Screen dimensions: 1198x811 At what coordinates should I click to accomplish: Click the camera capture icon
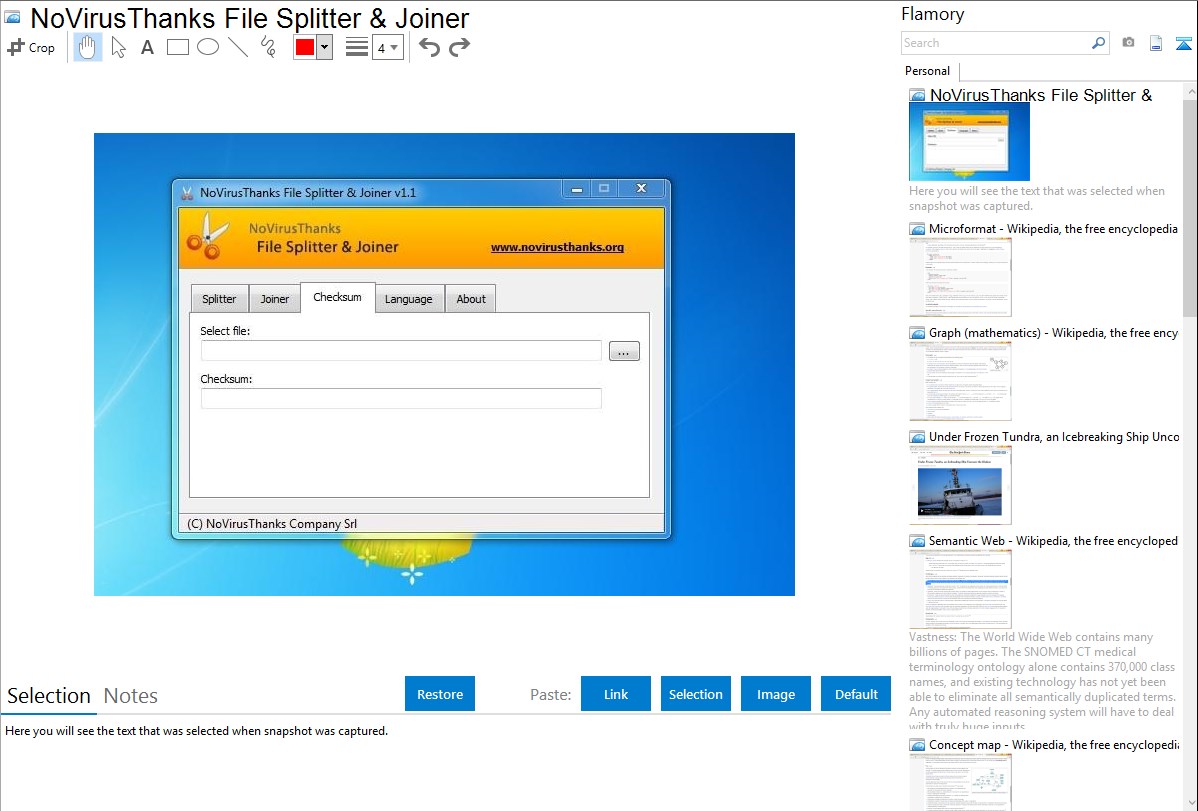(x=1128, y=43)
